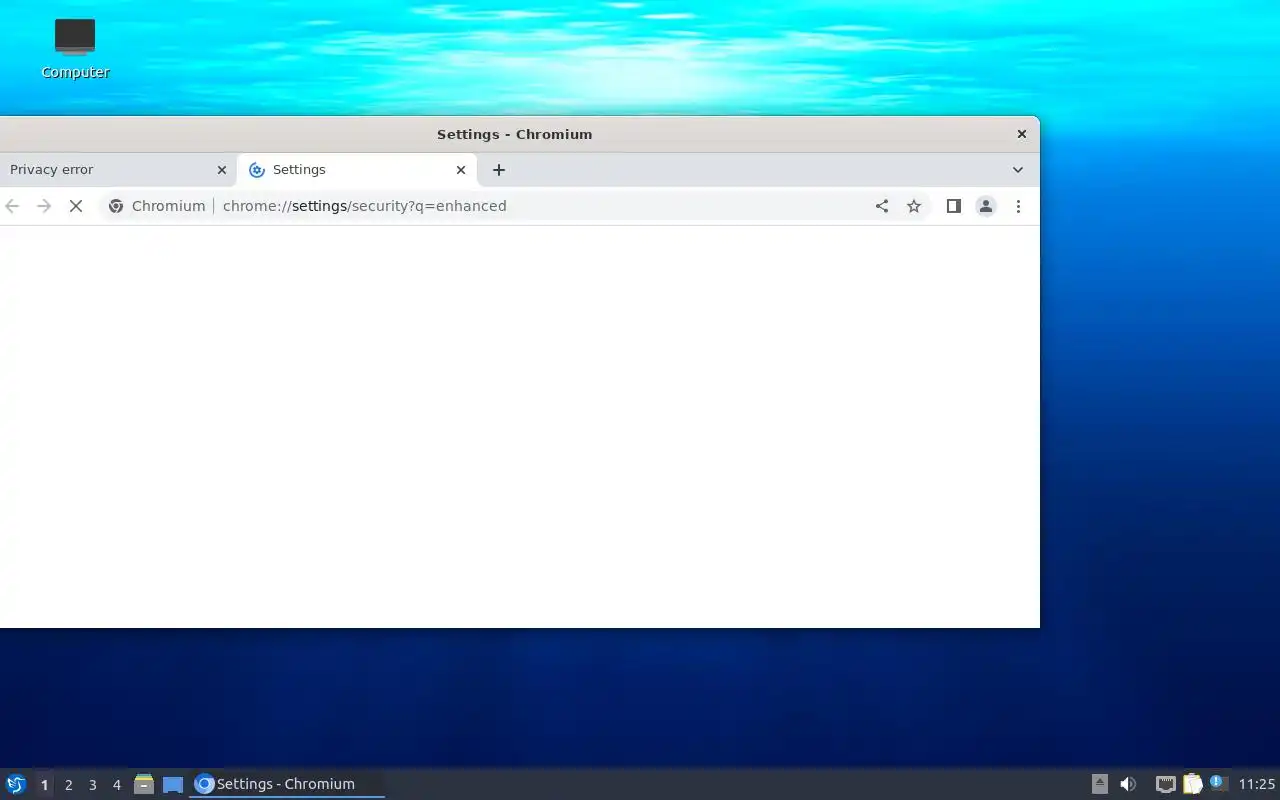Viewport: 1280px width, 800px height.
Task: Close the Chromium window
Action: pos(1022,134)
